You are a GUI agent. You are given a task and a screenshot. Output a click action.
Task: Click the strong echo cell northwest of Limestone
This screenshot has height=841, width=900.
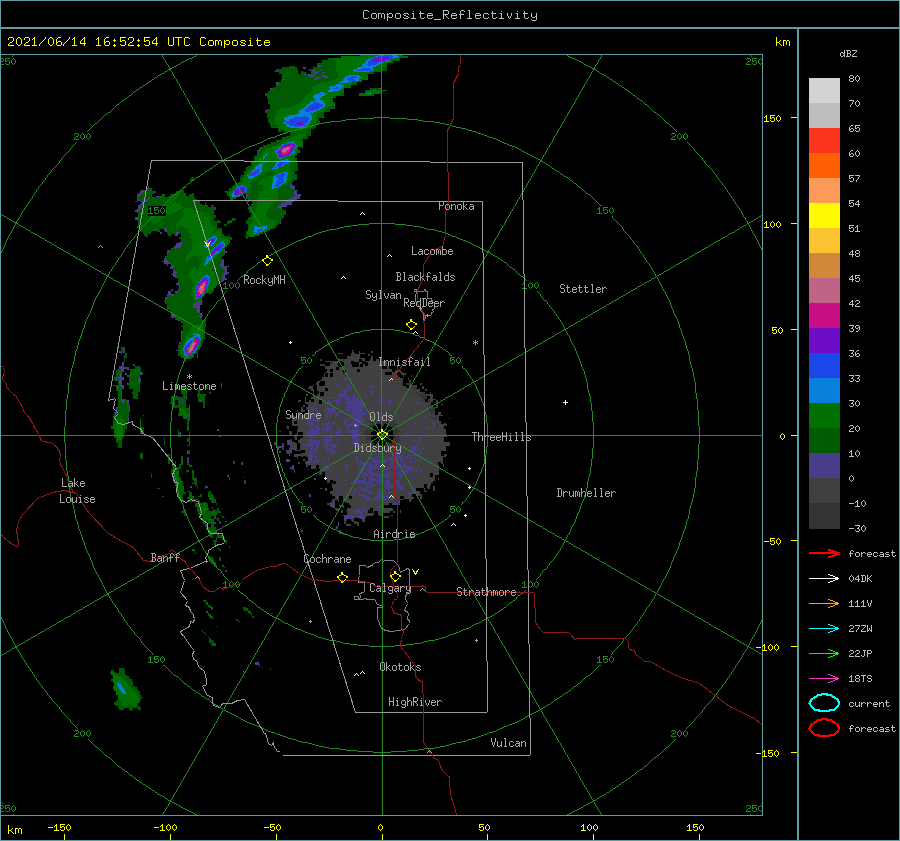pos(192,345)
